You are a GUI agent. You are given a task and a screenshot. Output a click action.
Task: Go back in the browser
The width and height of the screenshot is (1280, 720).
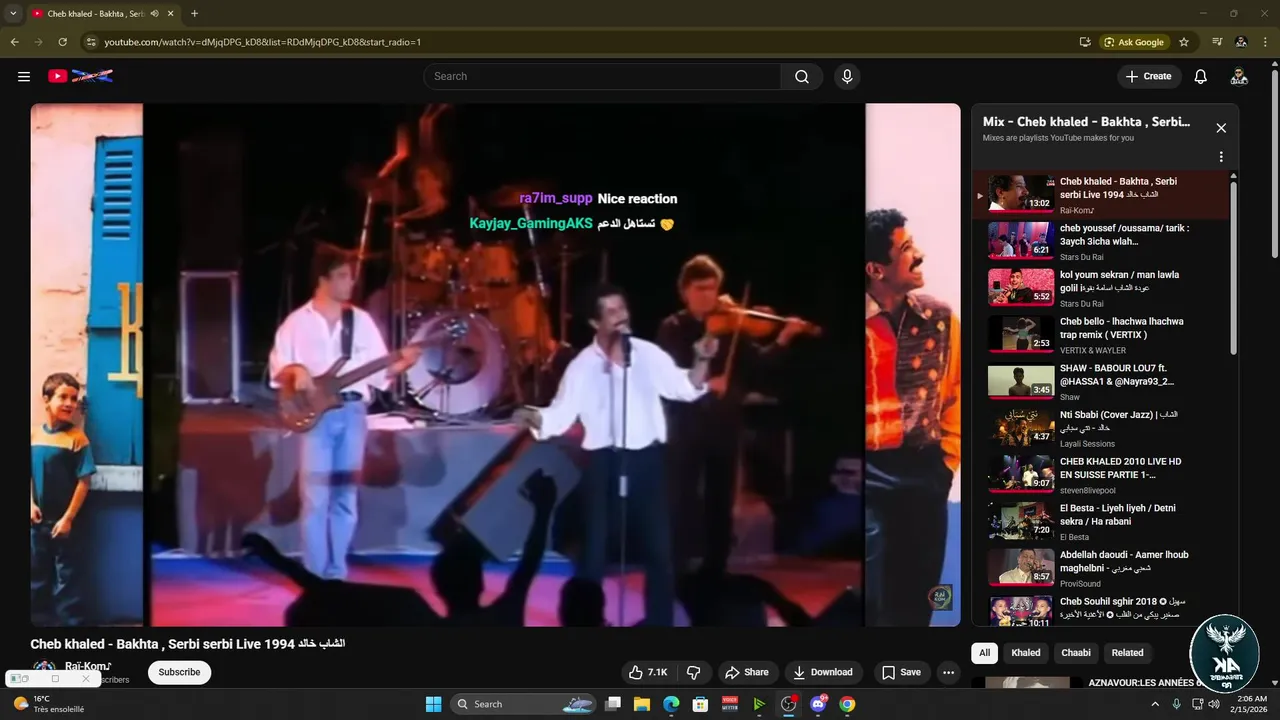14,42
